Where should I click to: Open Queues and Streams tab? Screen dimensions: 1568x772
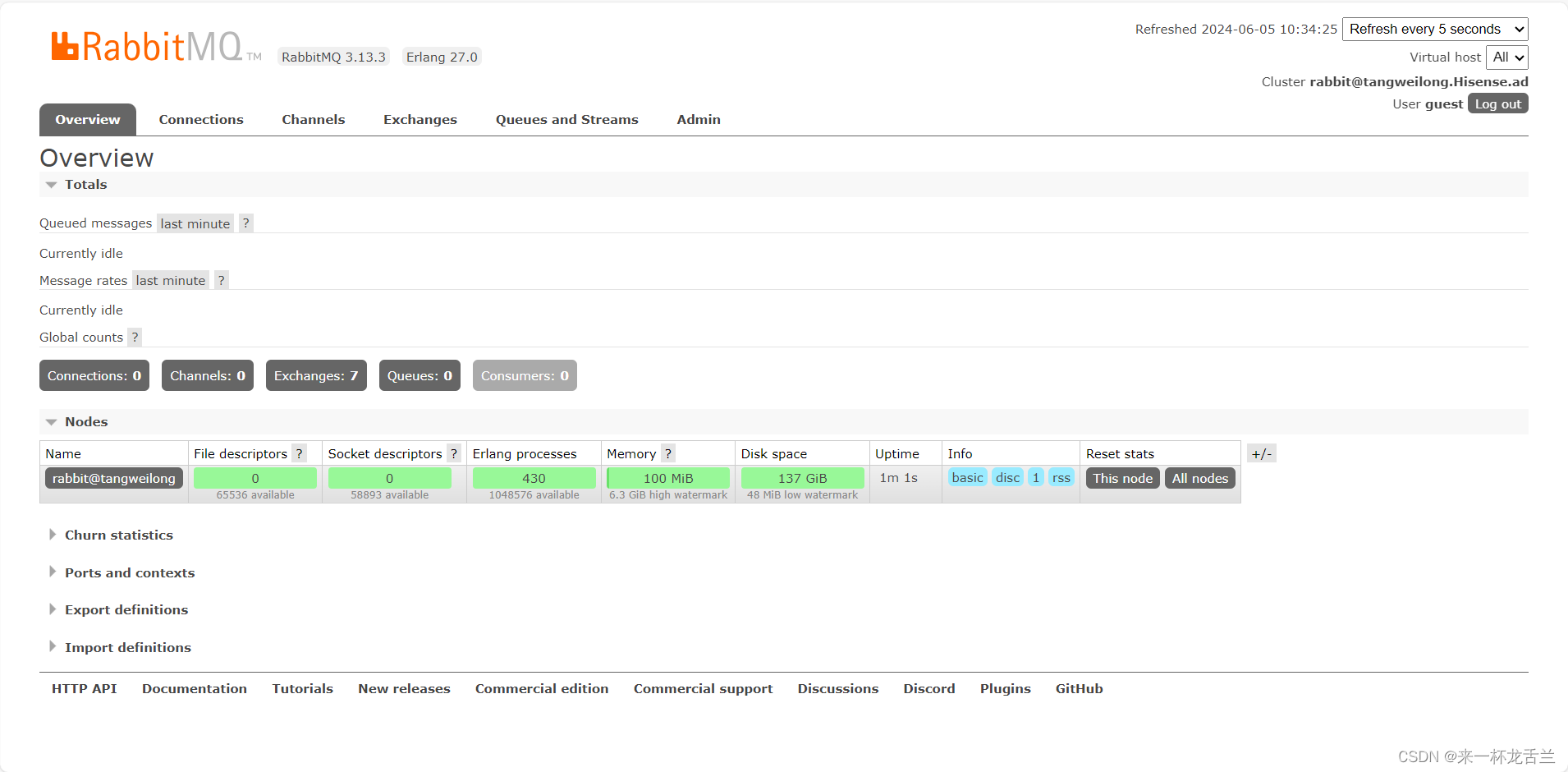[x=567, y=120]
